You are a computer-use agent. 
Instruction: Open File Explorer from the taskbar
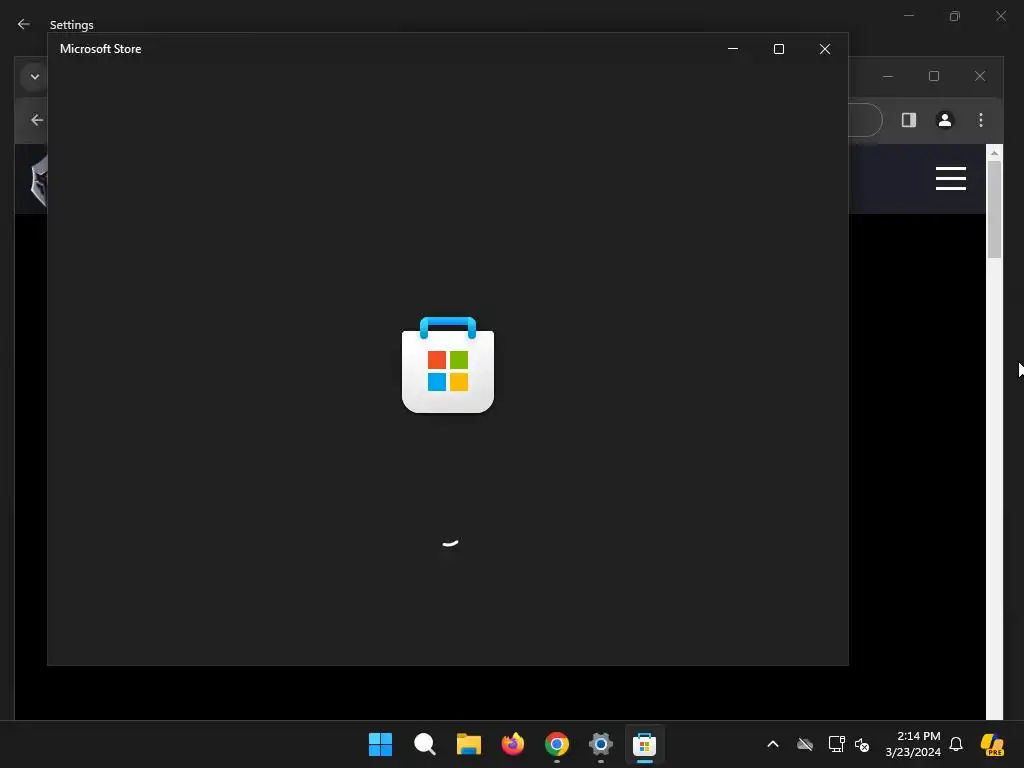point(468,744)
